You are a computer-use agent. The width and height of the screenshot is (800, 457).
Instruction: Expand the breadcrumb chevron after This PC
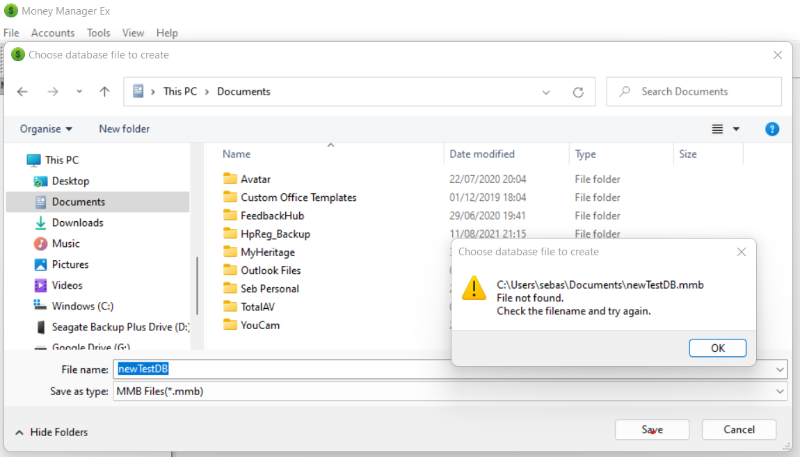pos(207,92)
